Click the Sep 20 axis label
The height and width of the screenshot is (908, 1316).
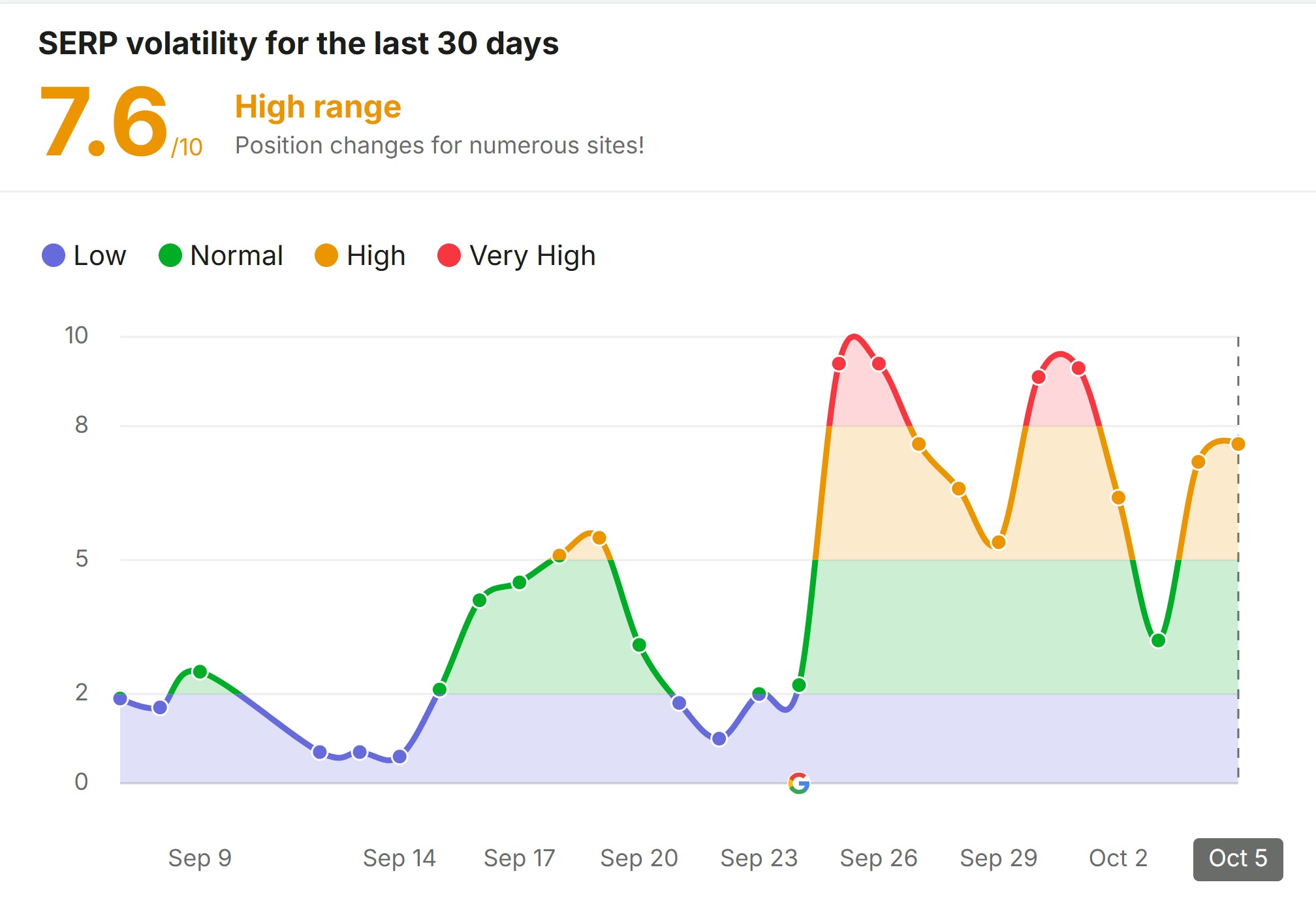(x=639, y=858)
